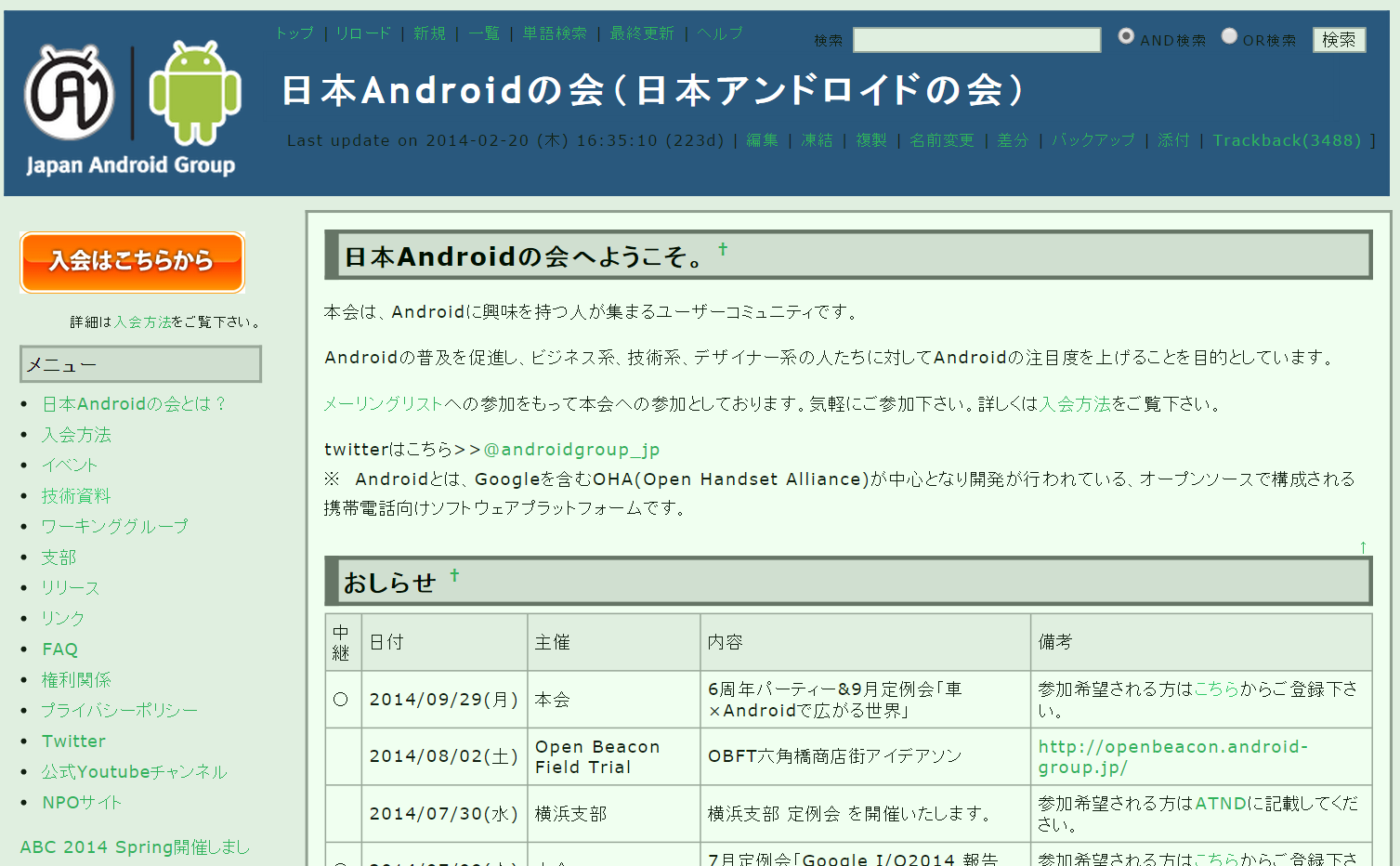Click the 備考 column header
This screenshot has height=866, width=1400.
coord(1201,642)
